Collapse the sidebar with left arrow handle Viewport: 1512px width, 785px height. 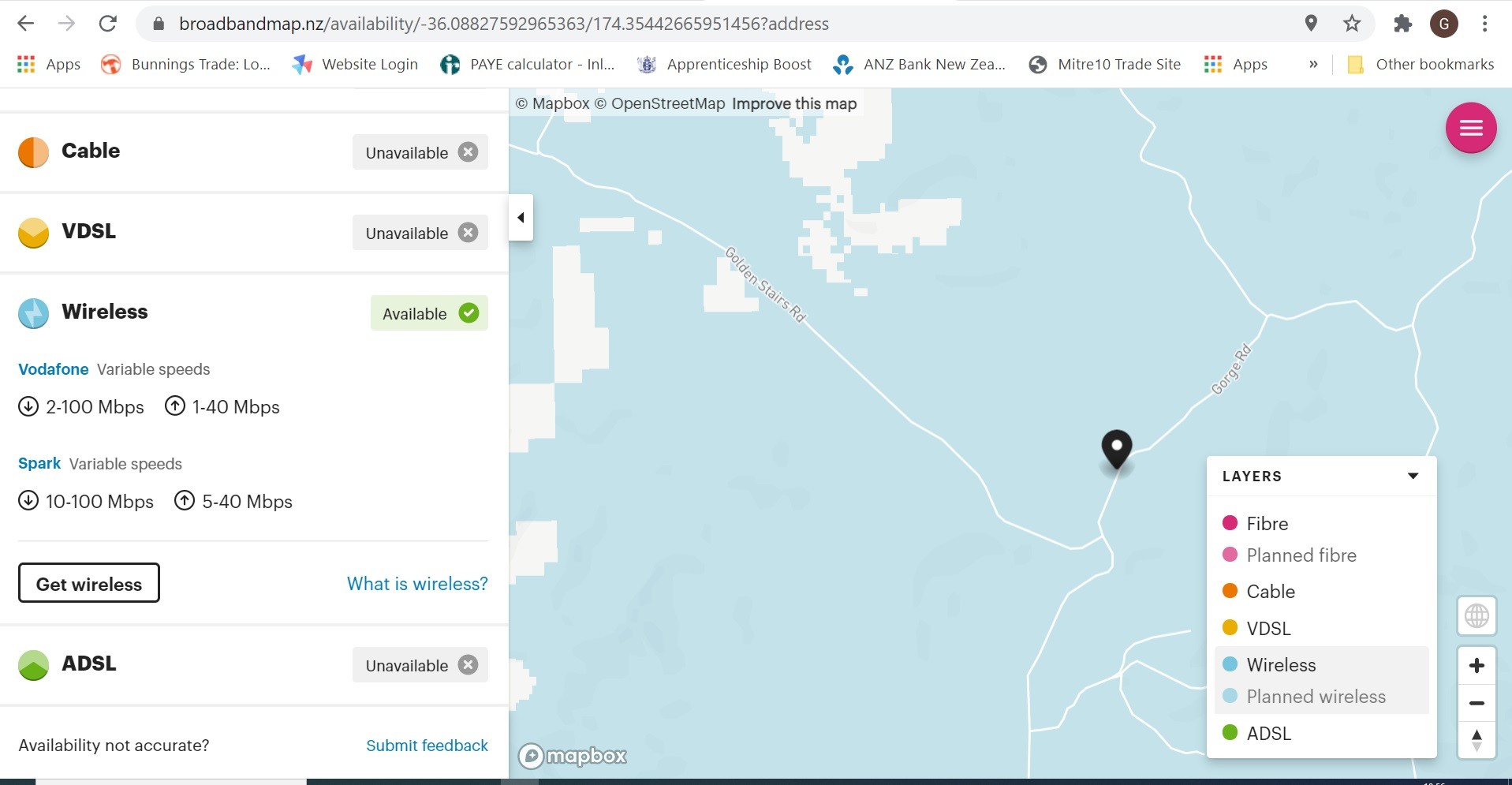[521, 218]
